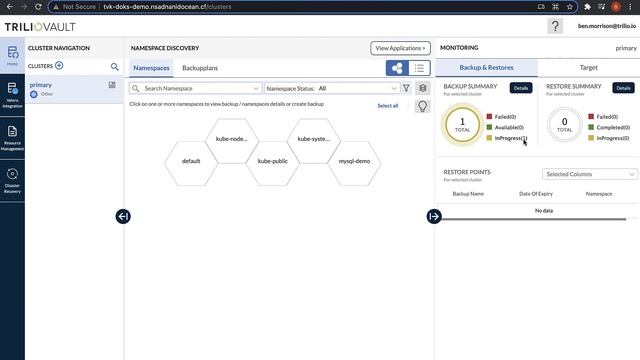This screenshot has height=360, width=640.
Task: Open the Home sidebar section
Action: point(12,56)
